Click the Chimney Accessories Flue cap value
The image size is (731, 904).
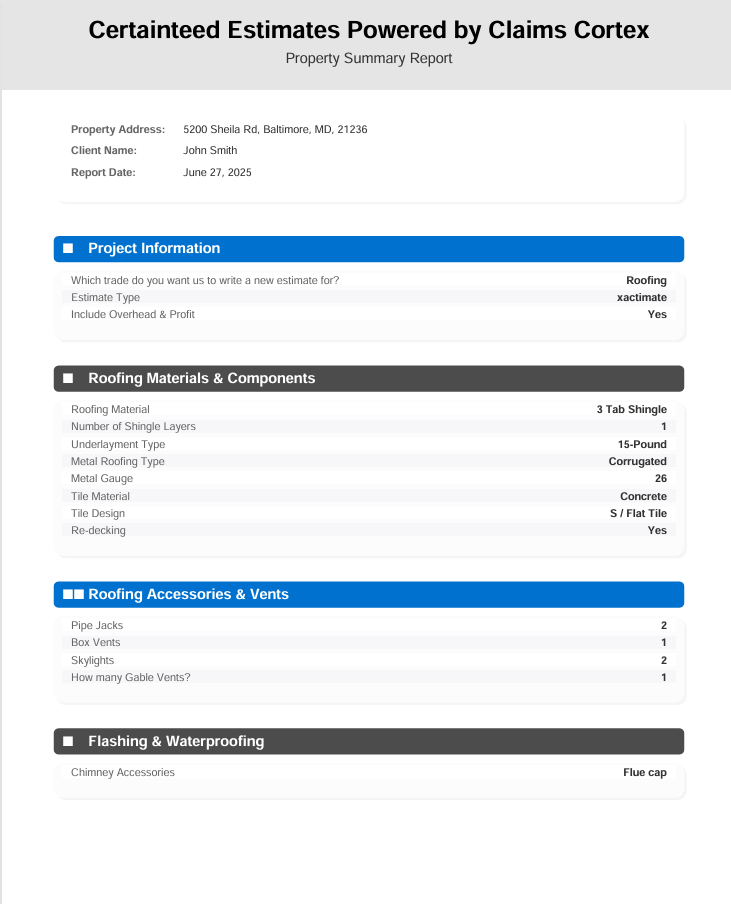coord(644,772)
